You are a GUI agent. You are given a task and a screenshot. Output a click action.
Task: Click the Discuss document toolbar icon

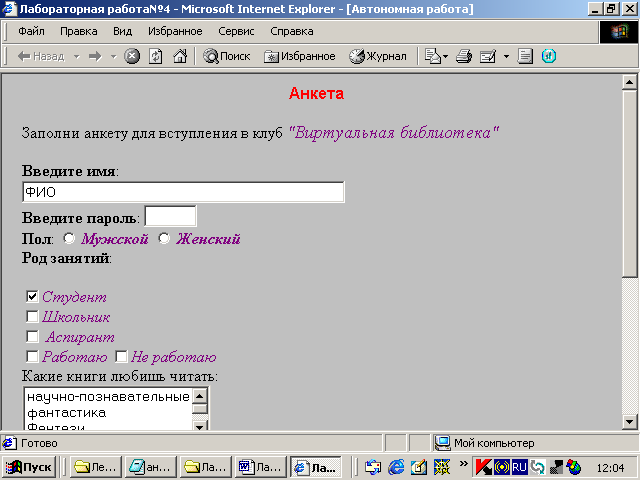(x=525, y=56)
